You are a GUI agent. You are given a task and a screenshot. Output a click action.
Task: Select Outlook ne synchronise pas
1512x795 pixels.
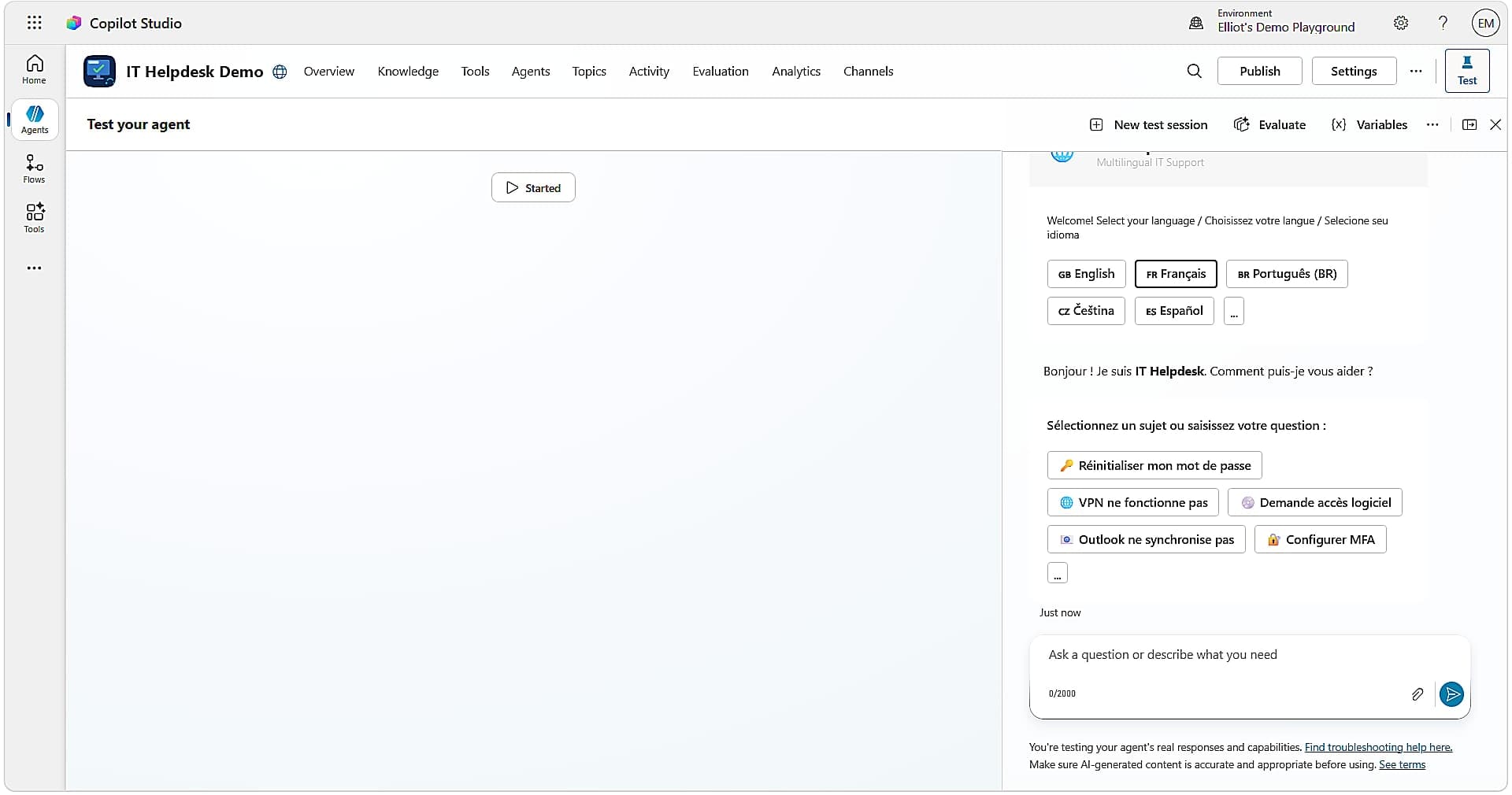tap(1147, 539)
